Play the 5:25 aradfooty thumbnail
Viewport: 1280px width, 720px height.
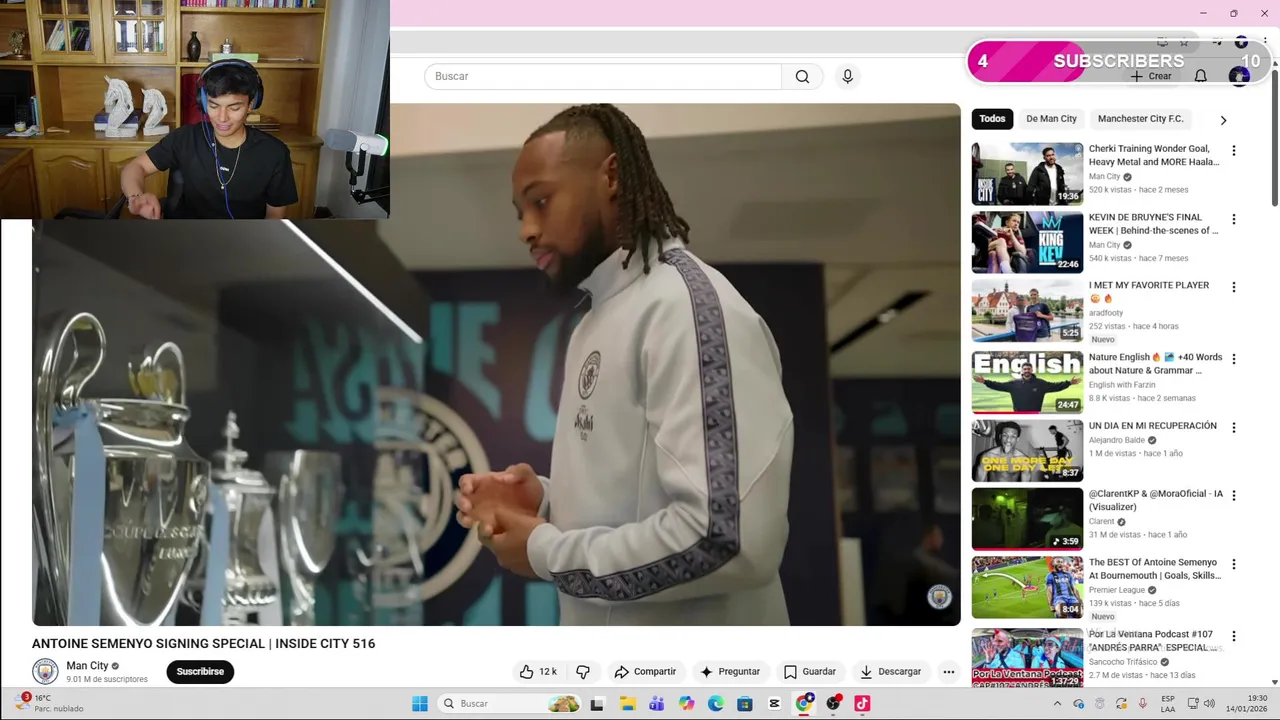(x=1027, y=310)
